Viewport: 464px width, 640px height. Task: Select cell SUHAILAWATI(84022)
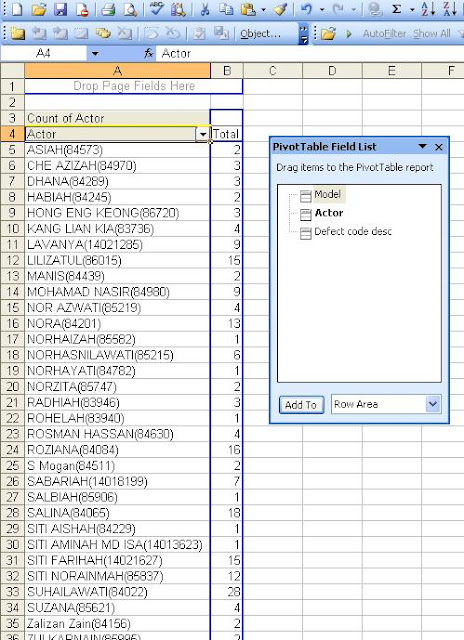click(x=118, y=592)
